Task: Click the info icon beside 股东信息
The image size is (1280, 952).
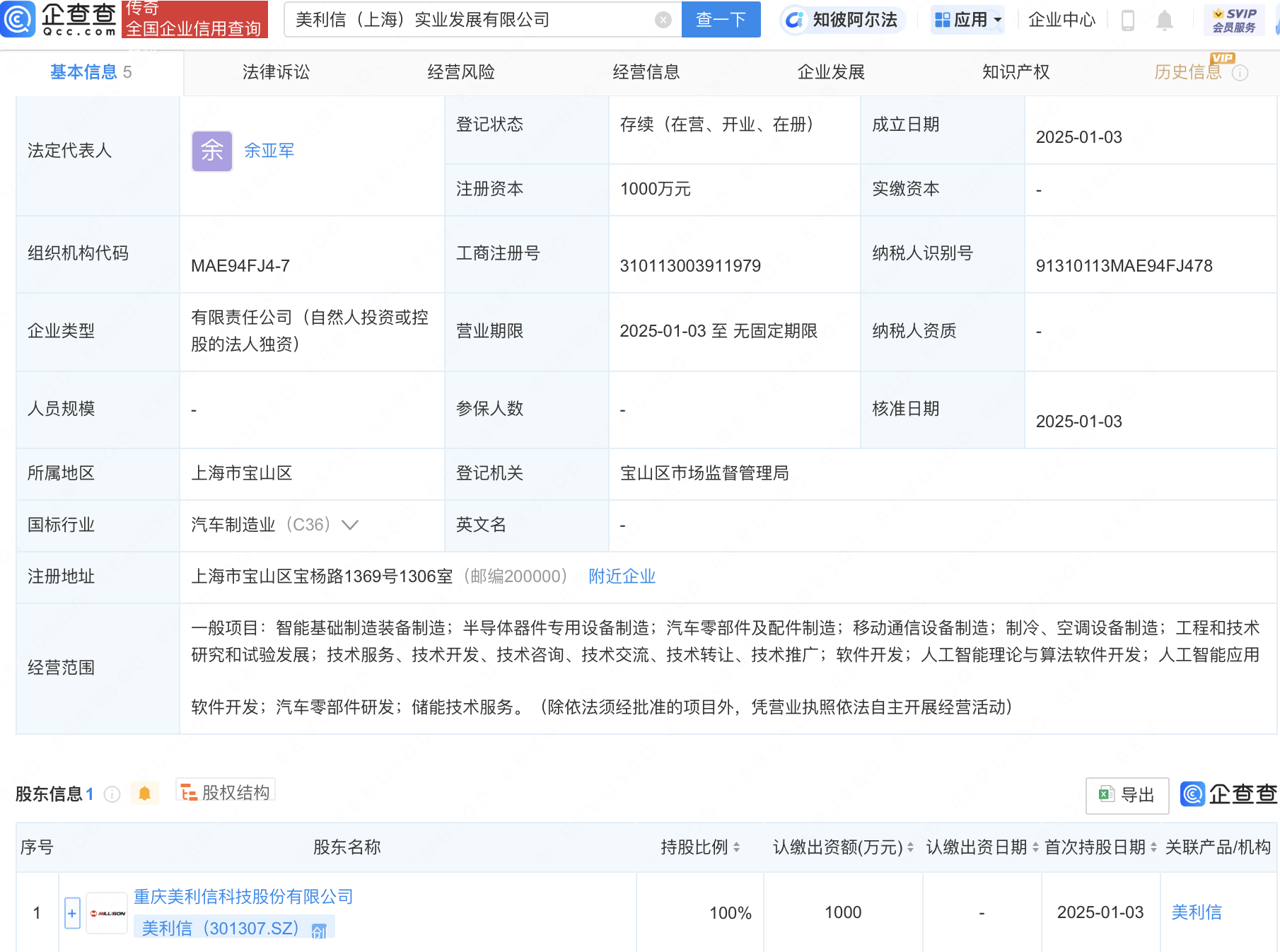Action: click(112, 794)
